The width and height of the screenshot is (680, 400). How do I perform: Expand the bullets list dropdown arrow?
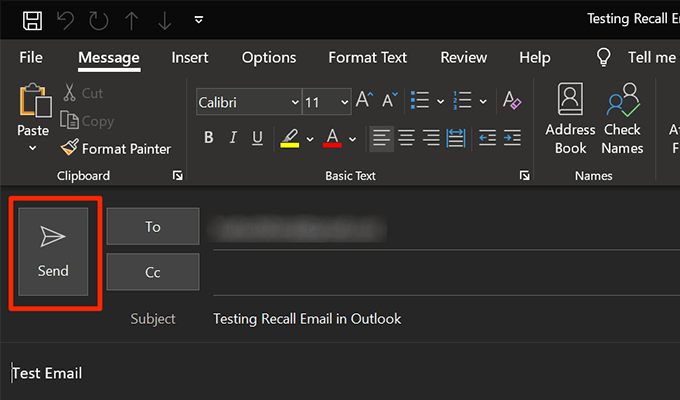(x=439, y=102)
